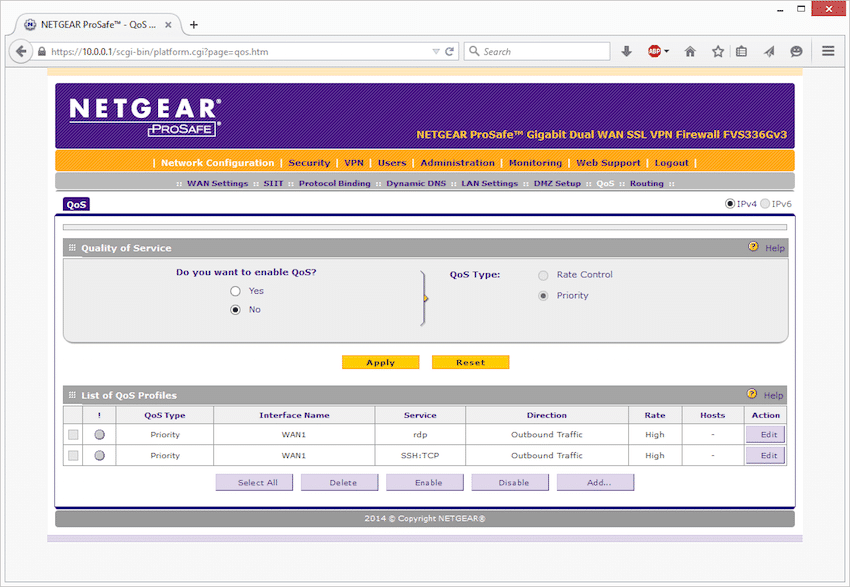Click the rdp service cell
This screenshot has width=850, height=587.
(x=420, y=435)
